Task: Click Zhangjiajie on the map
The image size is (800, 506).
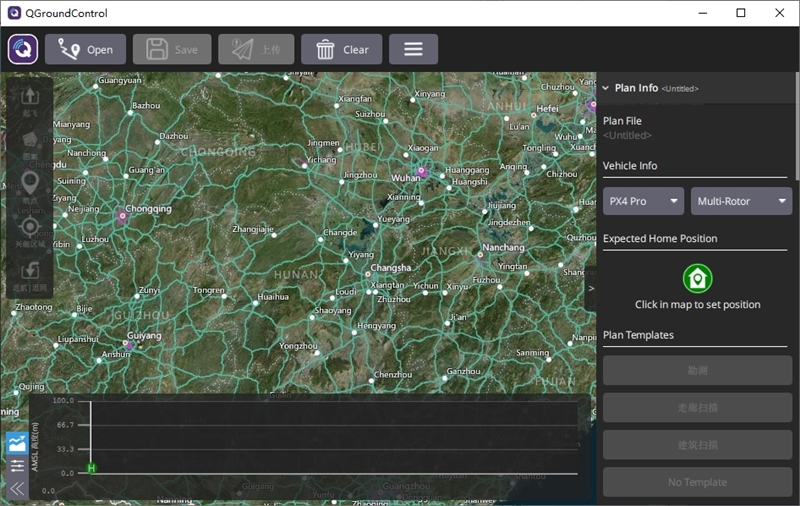Action: [x=253, y=229]
